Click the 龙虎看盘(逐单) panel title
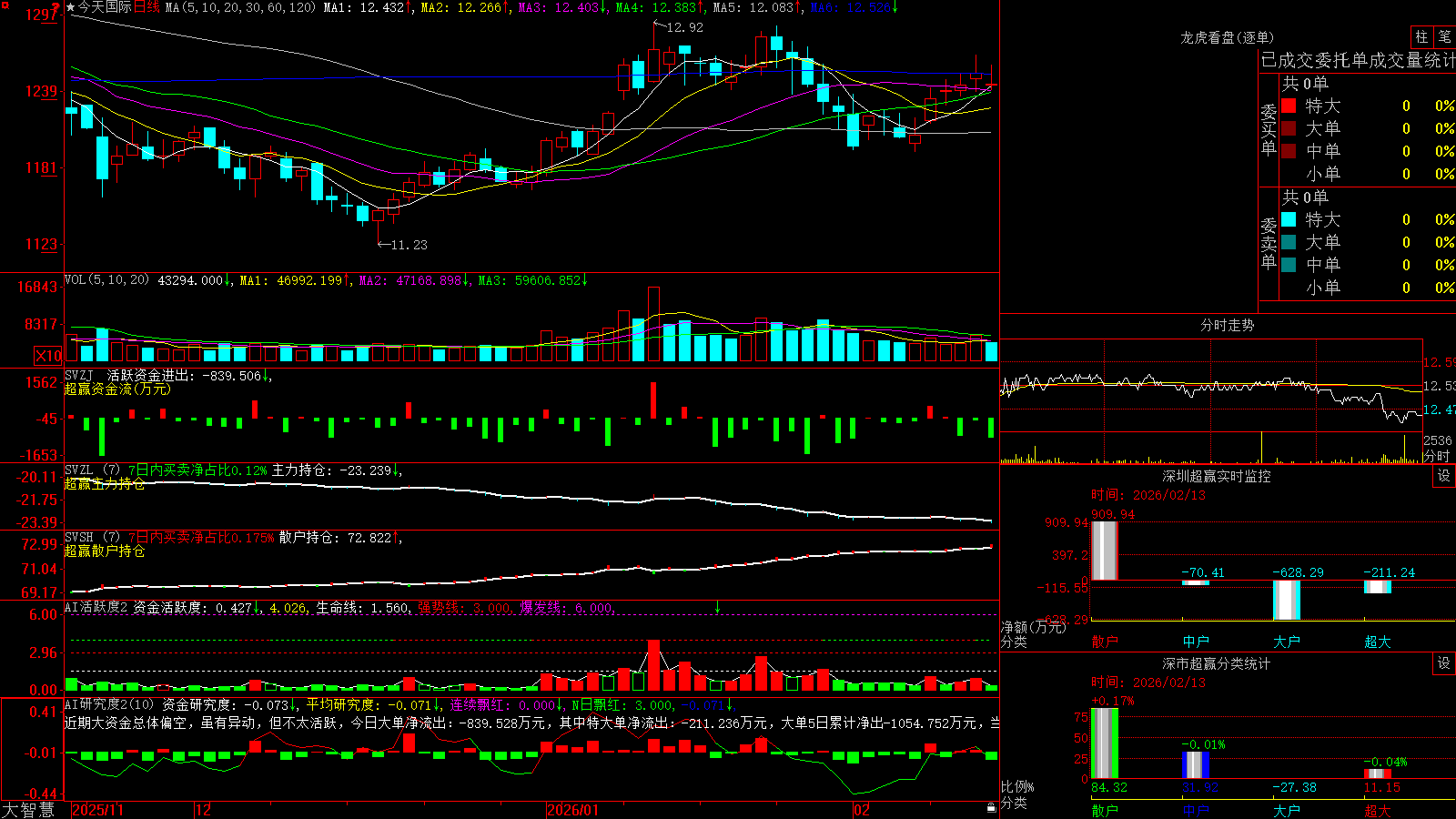1456x819 pixels. tap(1228, 37)
